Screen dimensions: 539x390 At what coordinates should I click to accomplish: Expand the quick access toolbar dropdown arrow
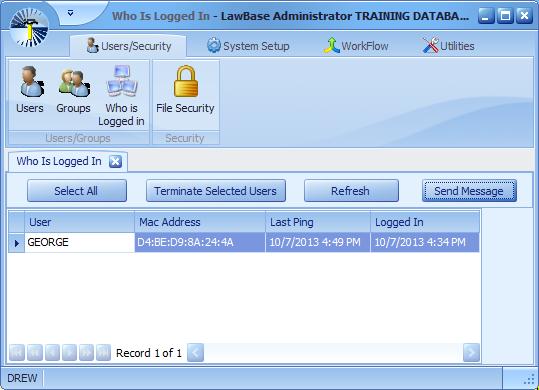click(x=70, y=13)
